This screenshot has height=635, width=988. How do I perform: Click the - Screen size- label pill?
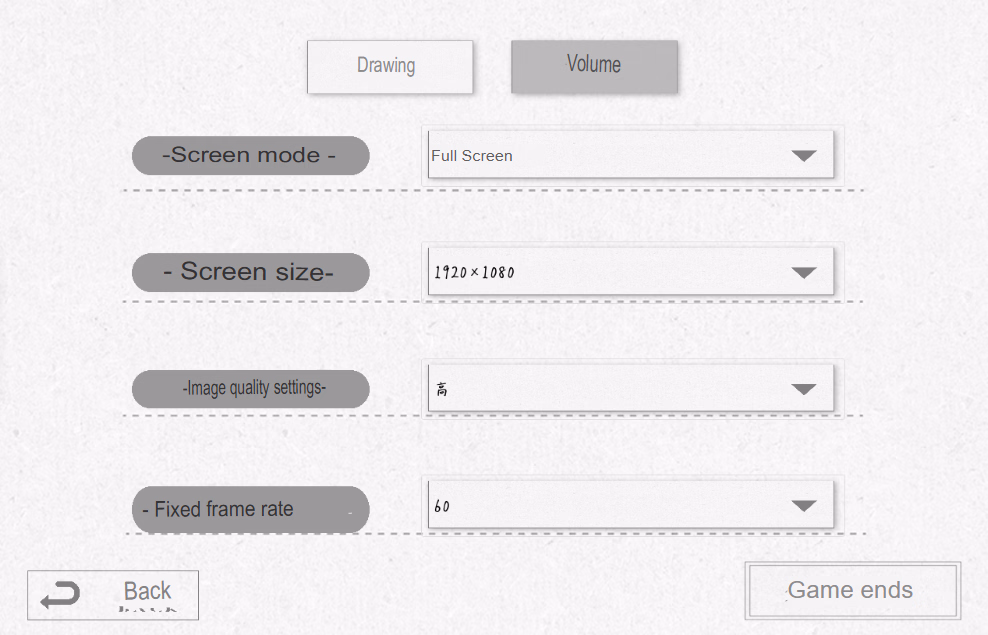pyautogui.click(x=250, y=272)
